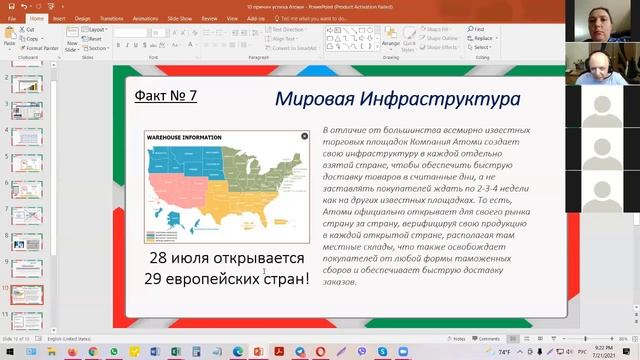Screen dimensions: 640x360
Task: Expand the shapes gallery More arrow
Action: click(377, 47)
